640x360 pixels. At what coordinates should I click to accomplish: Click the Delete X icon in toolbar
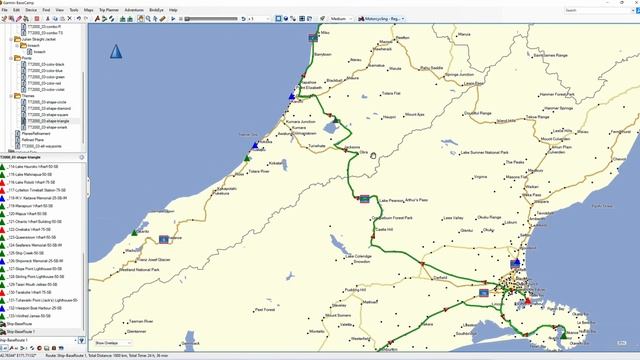(x=70, y=19)
